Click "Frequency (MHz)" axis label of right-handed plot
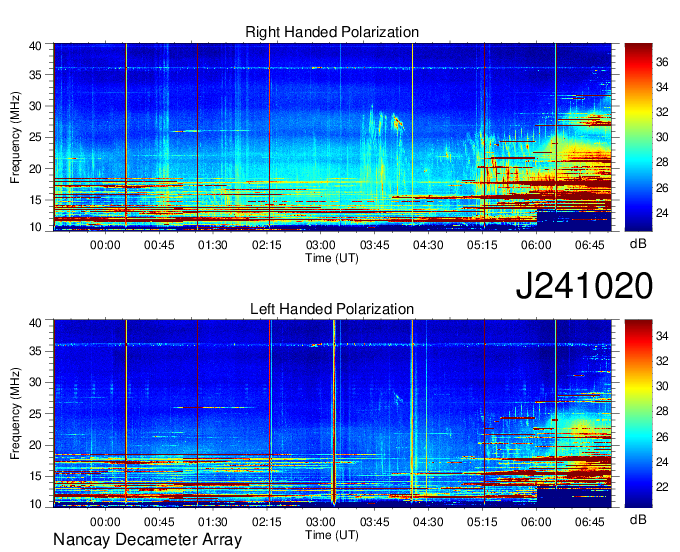 click(x=15, y=137)
